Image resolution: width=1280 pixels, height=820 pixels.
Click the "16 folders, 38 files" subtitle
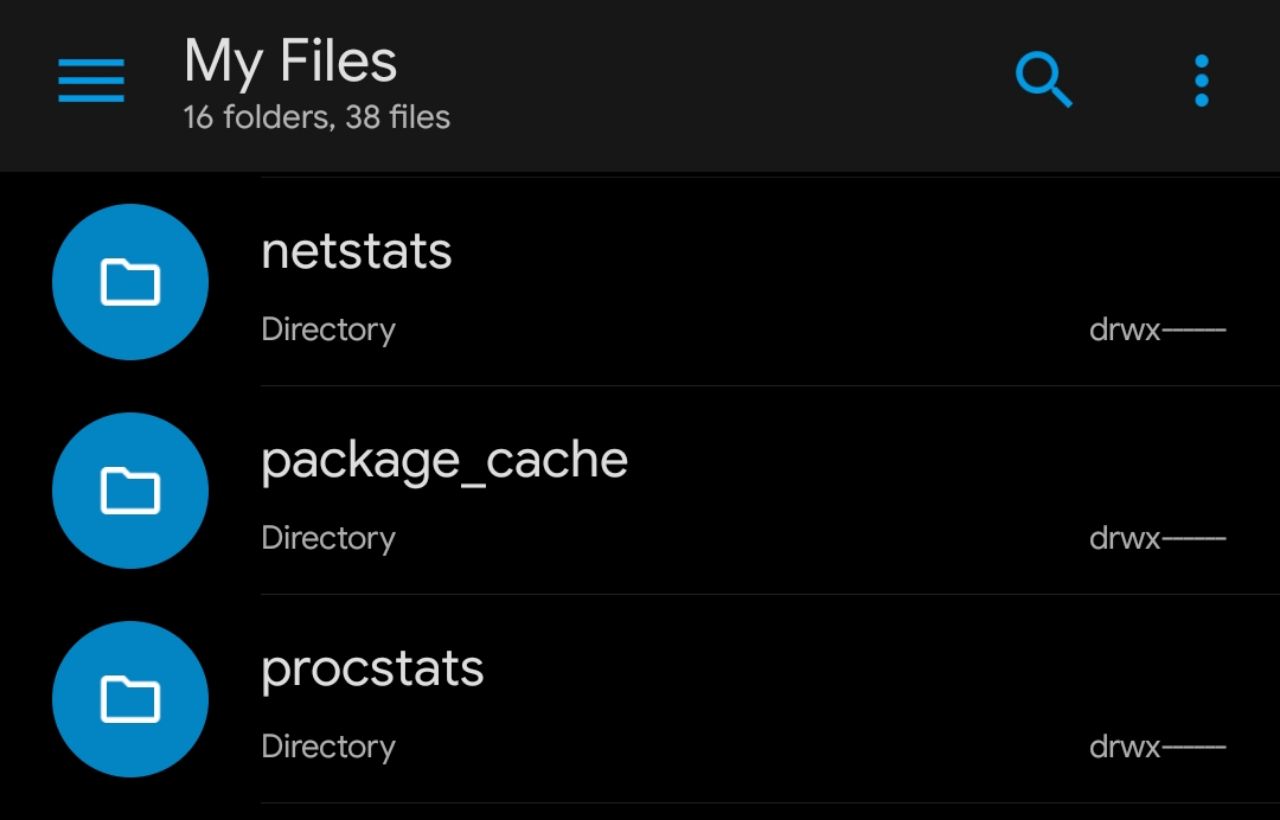(316, 118)
